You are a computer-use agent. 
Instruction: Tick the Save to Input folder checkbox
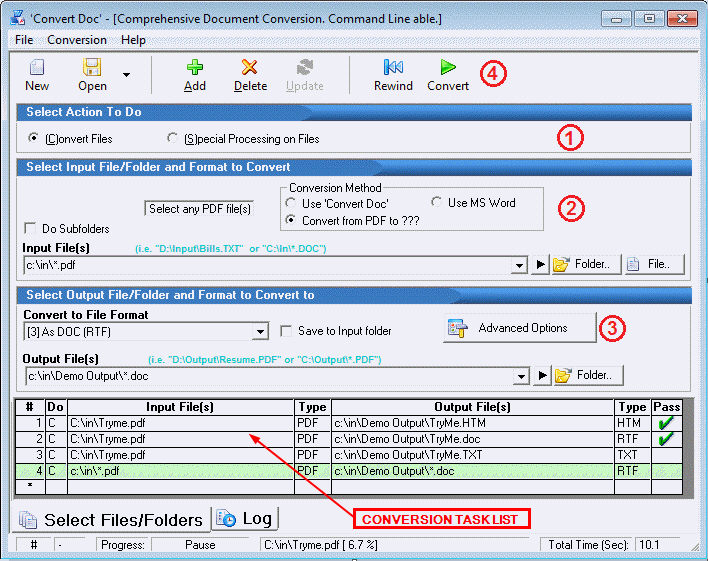click(x=287, y=331)
